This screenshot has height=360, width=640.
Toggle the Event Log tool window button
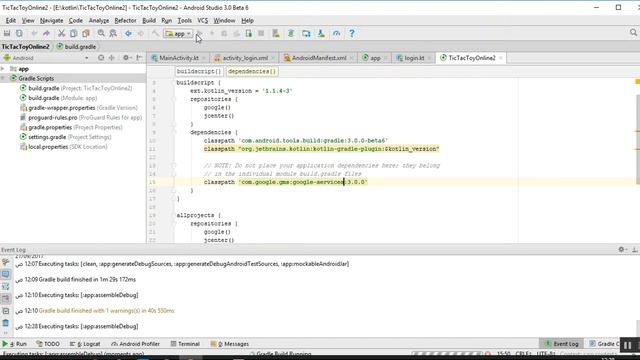[562, 344]
